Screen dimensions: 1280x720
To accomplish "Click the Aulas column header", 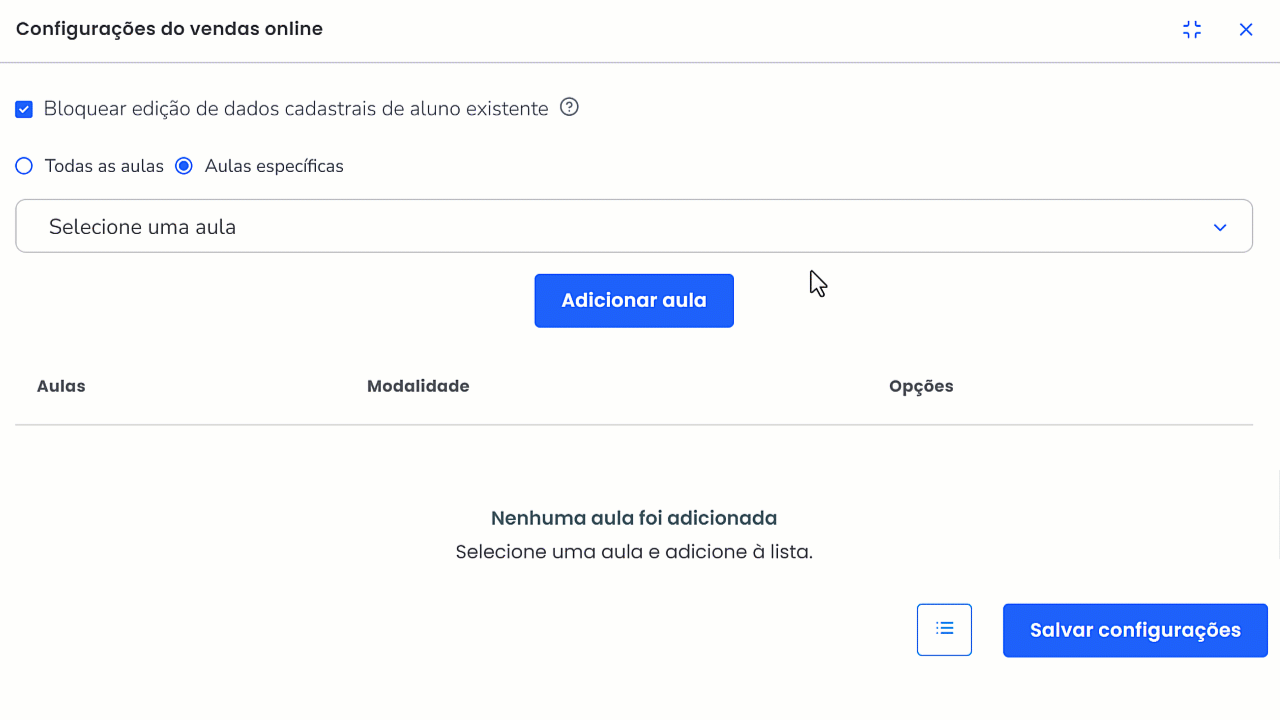I will [x=61, y=386].
